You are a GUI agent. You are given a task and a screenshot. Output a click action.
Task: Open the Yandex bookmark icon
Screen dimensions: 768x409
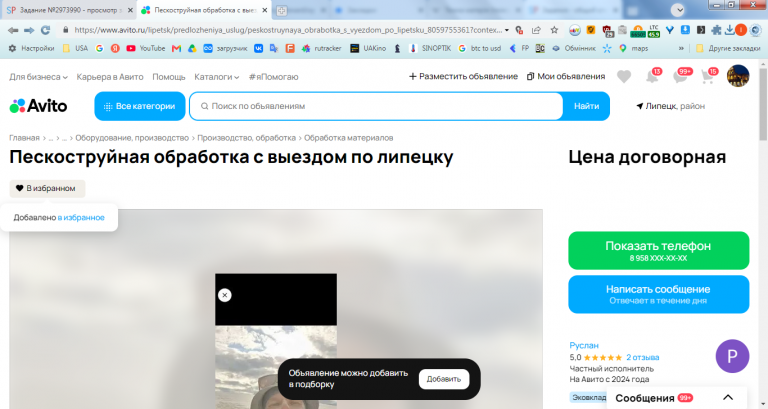click(x=115, y=48)
